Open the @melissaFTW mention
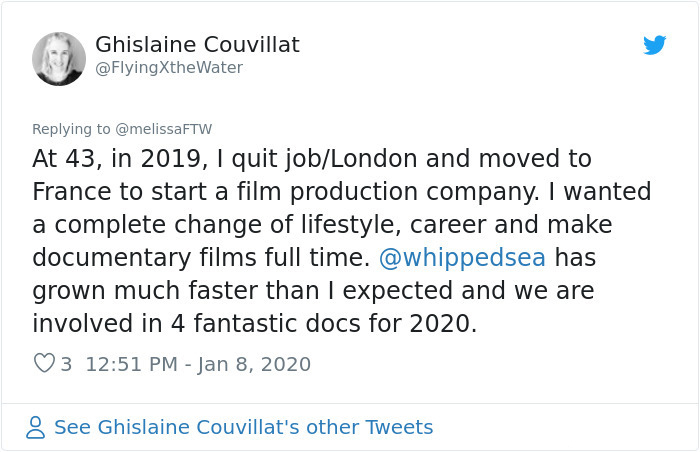 tap(164, 129)
